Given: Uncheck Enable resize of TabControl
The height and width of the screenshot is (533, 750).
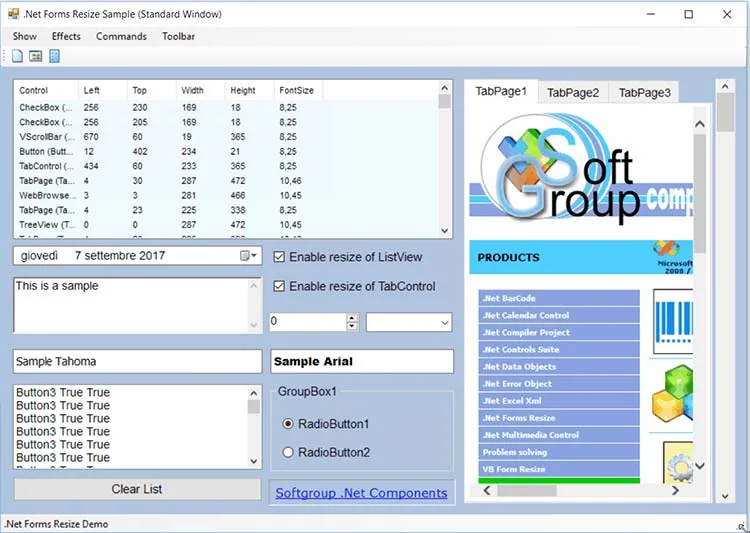Looking at the screenshot, I should [x=279, y=286].
